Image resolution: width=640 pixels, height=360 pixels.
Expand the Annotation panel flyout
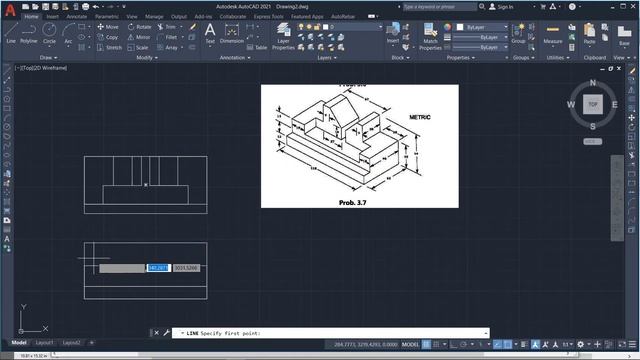[x=235, y=58]
